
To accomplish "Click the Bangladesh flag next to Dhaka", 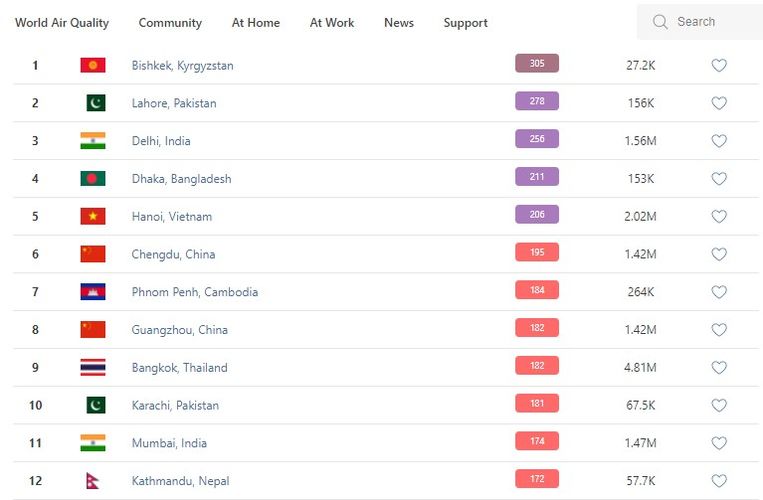I will pos(93,179).
